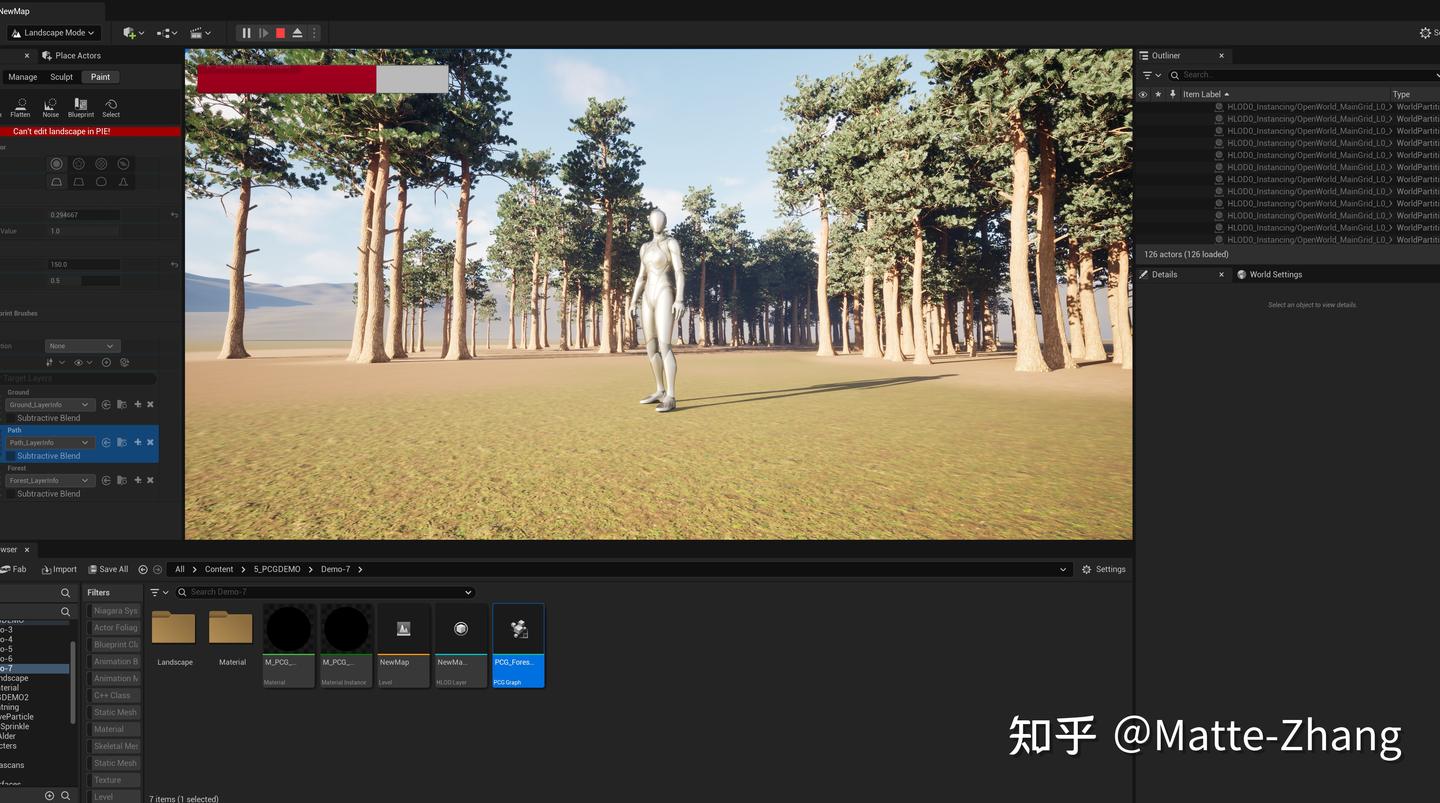Open the Ground_LayerInfo dropdown
1440x803 pixels.
click(48, 404)
